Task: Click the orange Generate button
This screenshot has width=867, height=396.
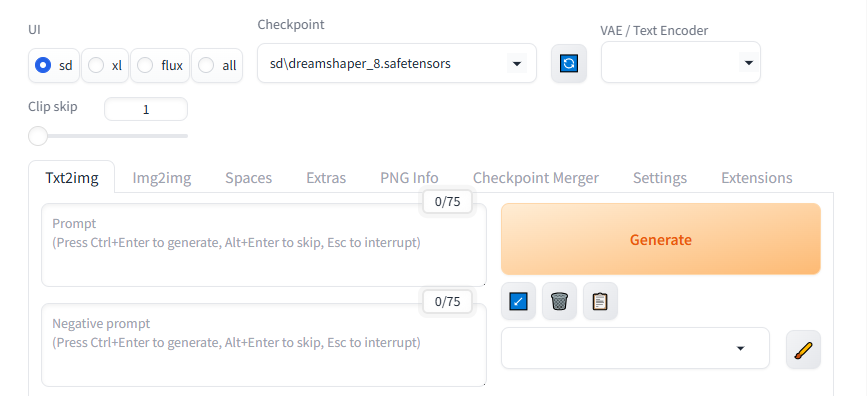Action: pos(661,239)
